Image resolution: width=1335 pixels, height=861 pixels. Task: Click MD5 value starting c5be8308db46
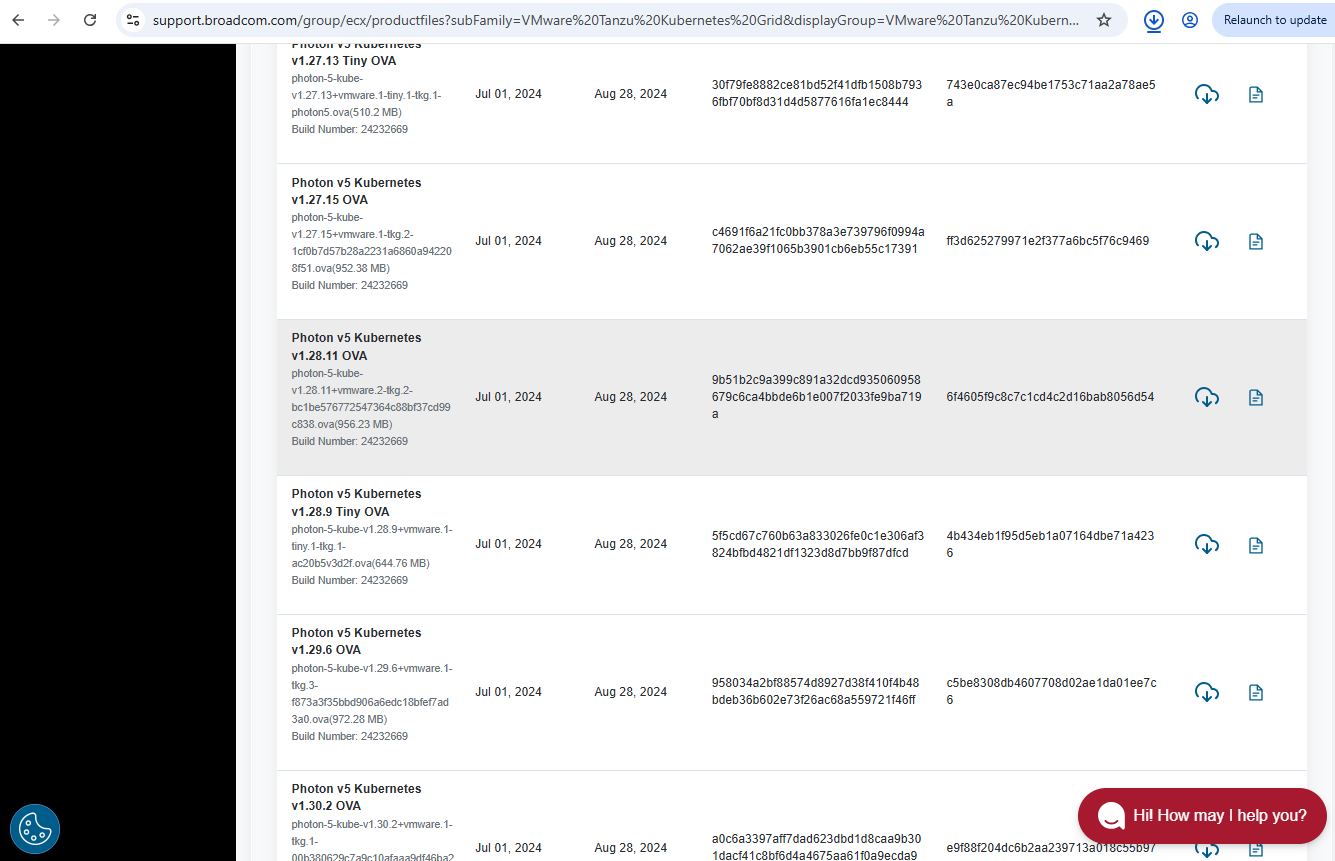[1051, 691]
